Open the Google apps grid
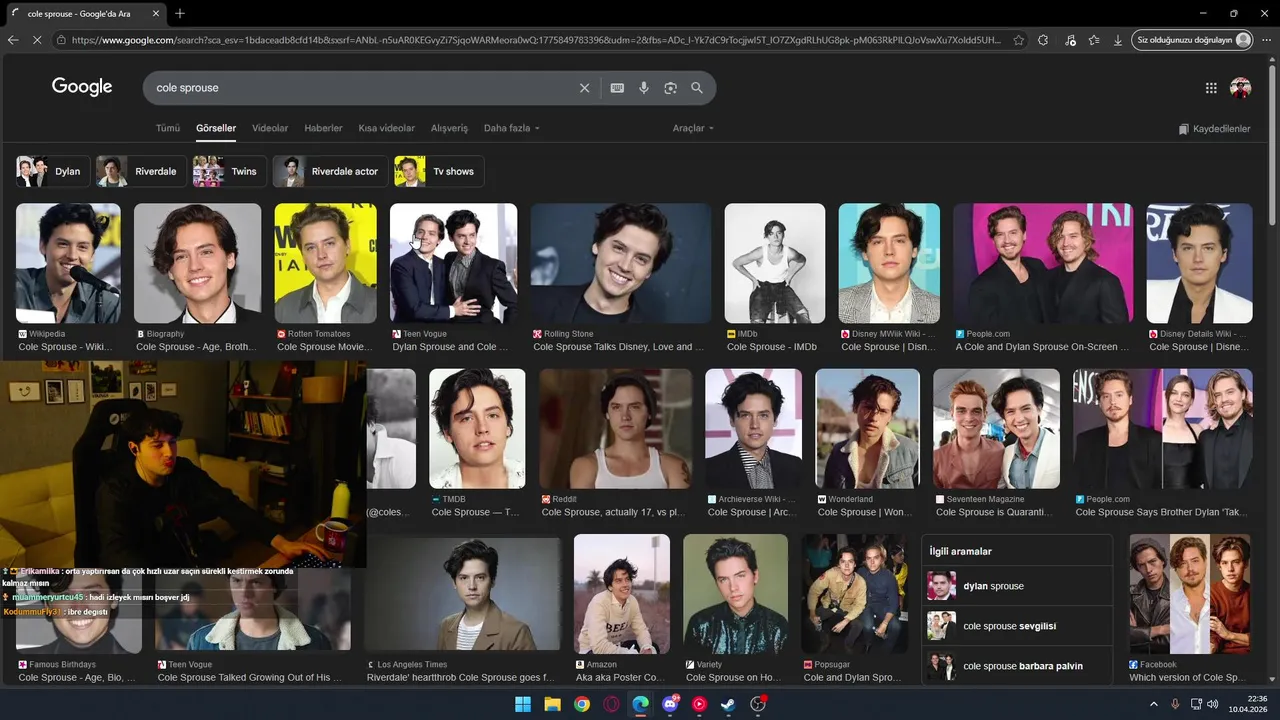 [1211, 88]
